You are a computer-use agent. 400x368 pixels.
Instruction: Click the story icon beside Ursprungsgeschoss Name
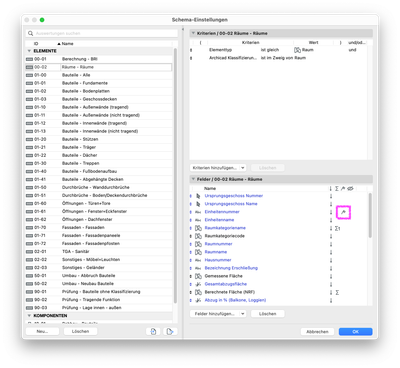coord(198,204)
